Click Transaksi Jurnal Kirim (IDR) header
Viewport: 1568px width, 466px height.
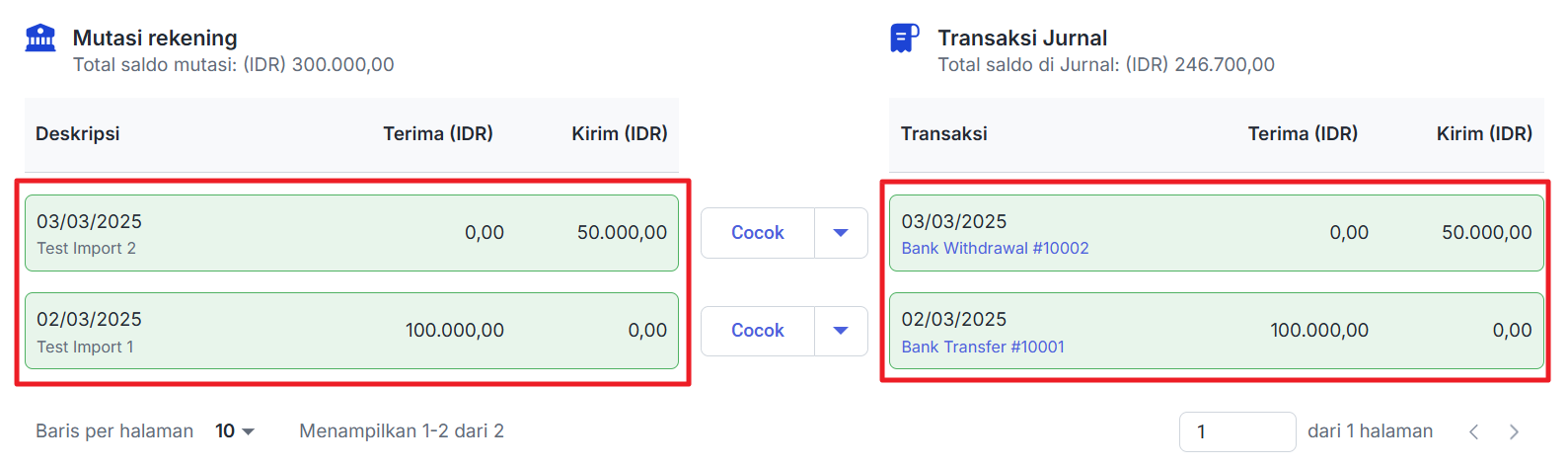[1484, 133]
